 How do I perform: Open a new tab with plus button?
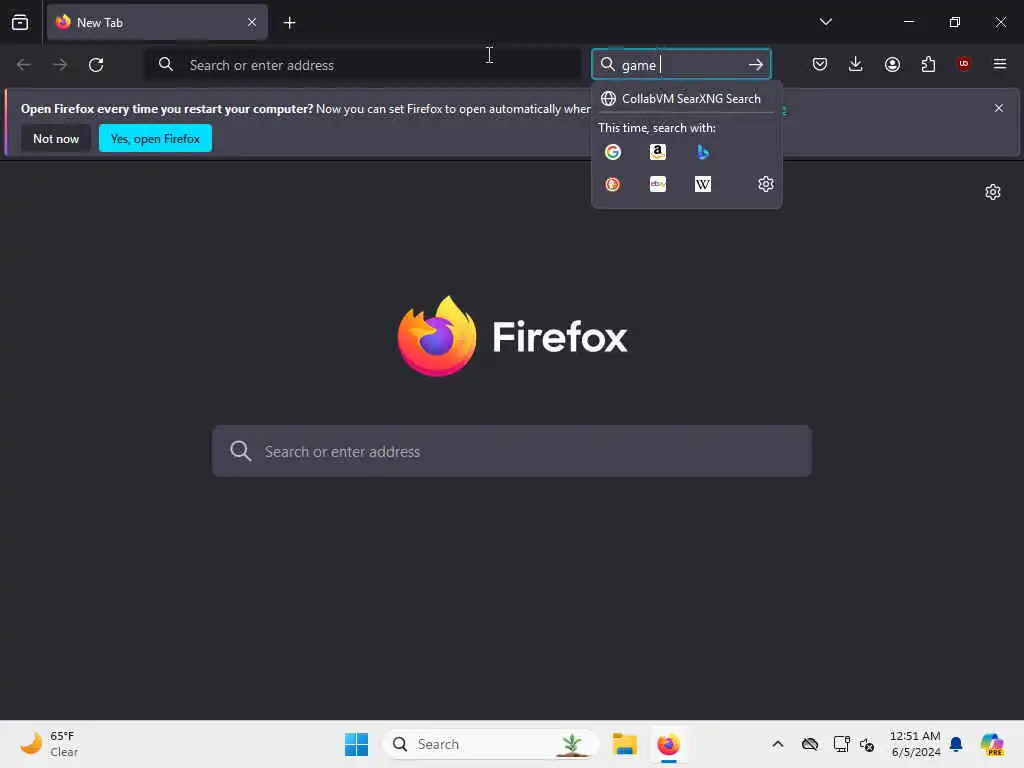[289, 23]
